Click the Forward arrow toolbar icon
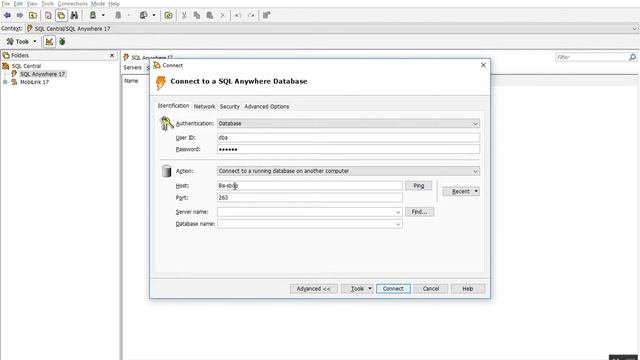 pos(20,16)
